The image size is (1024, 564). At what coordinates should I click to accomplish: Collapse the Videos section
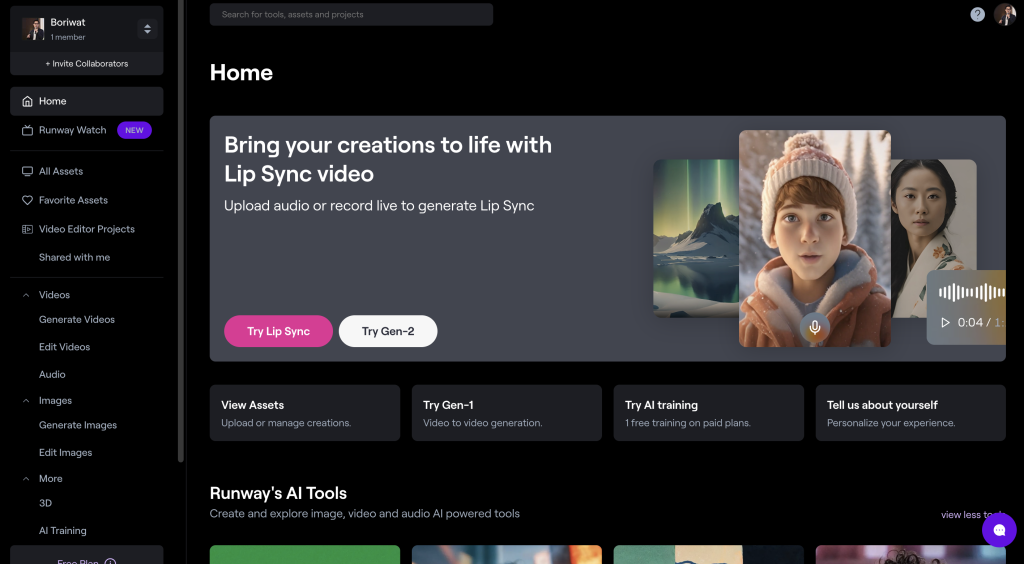[26, 295]
